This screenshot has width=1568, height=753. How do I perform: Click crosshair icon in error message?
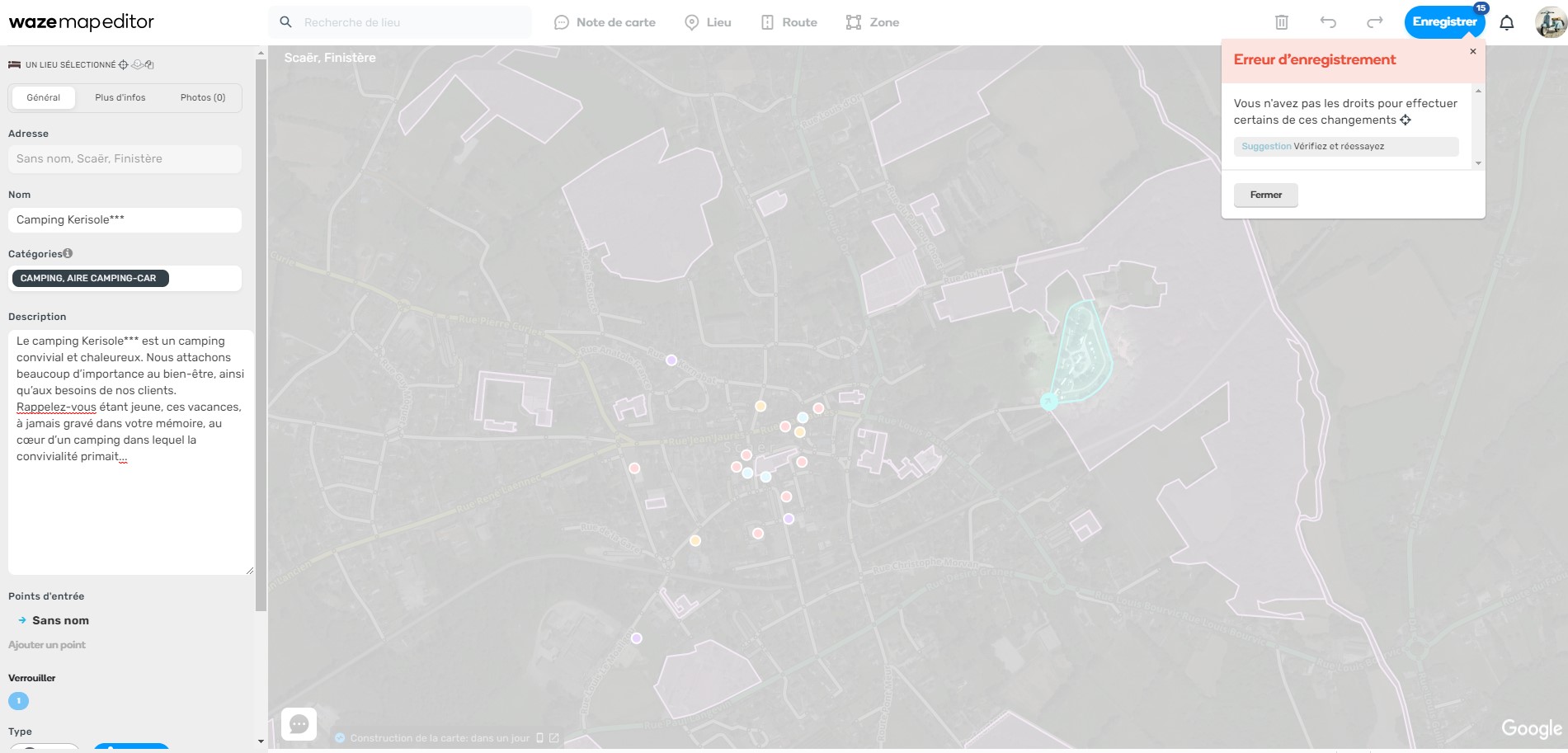click(1406, 120)
